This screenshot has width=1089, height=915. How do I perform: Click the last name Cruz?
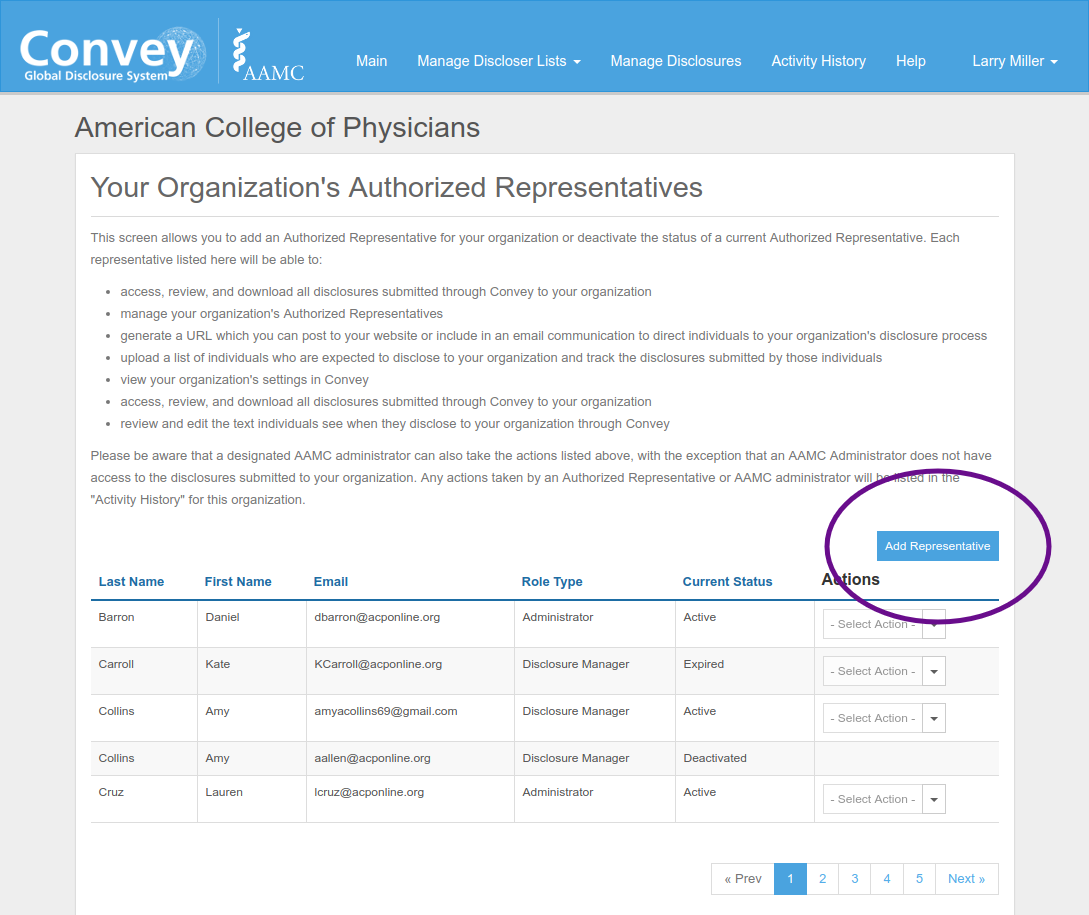click(x=111, y=792)
